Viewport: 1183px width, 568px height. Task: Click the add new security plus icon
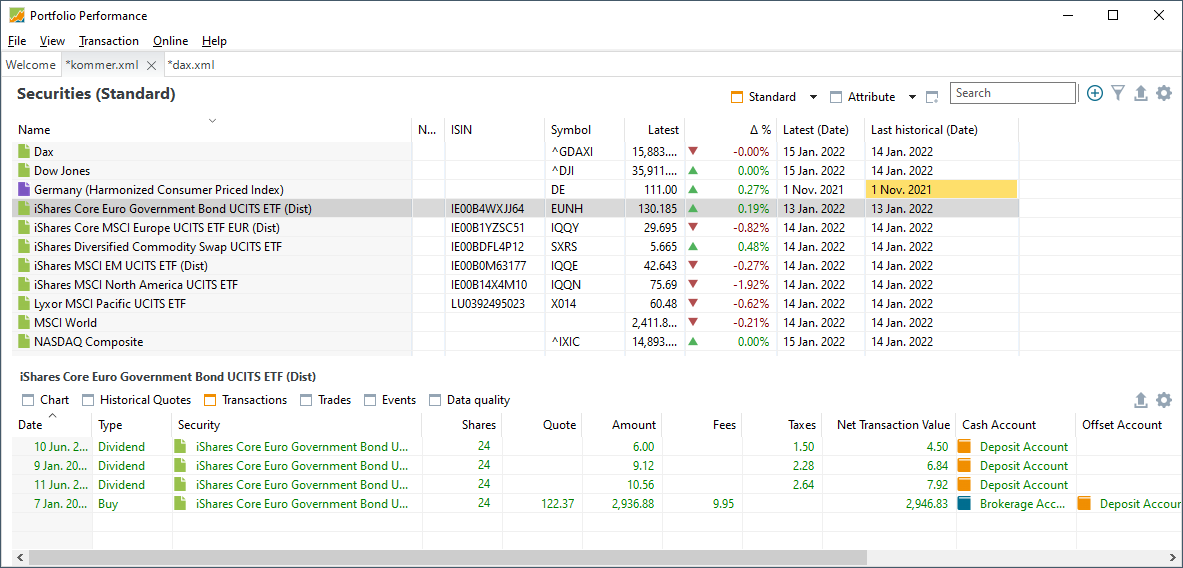[1095, 94]
